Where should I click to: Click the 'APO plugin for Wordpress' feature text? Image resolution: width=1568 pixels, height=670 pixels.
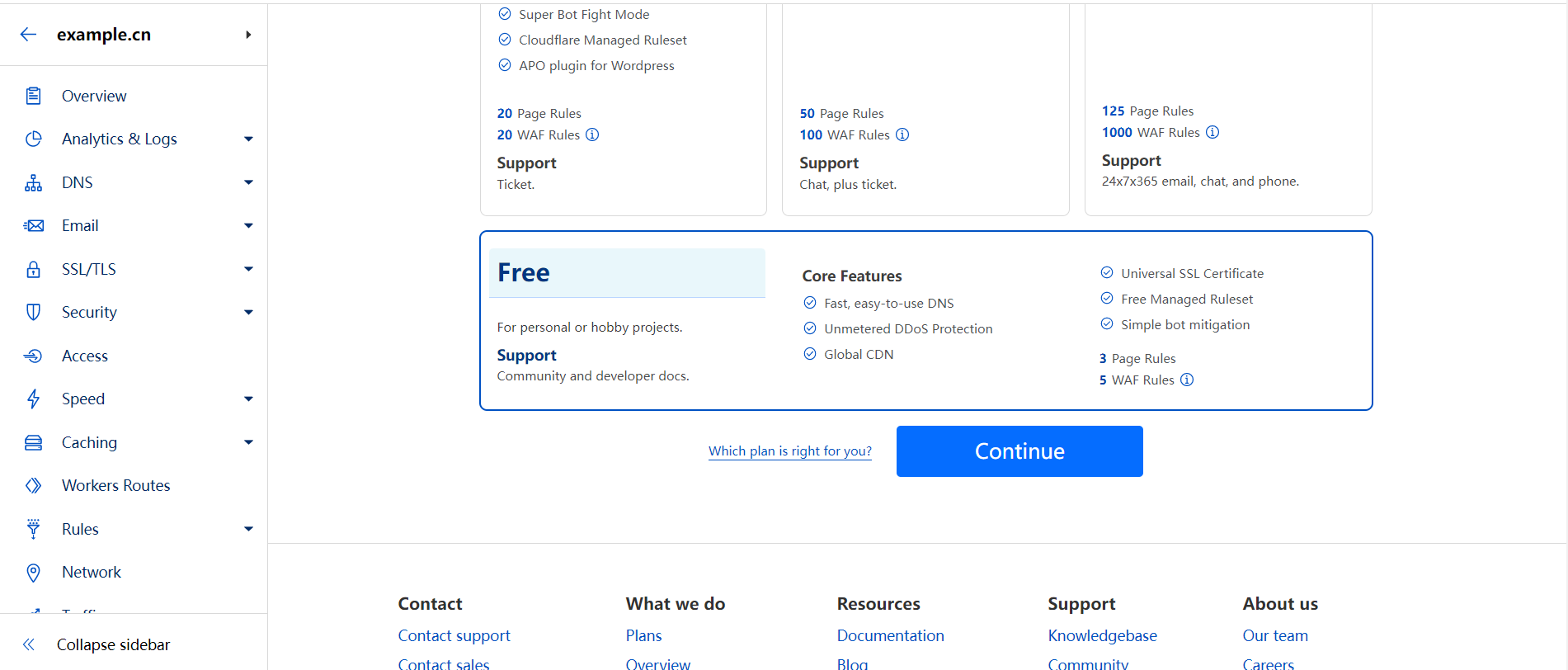(596, 65)
